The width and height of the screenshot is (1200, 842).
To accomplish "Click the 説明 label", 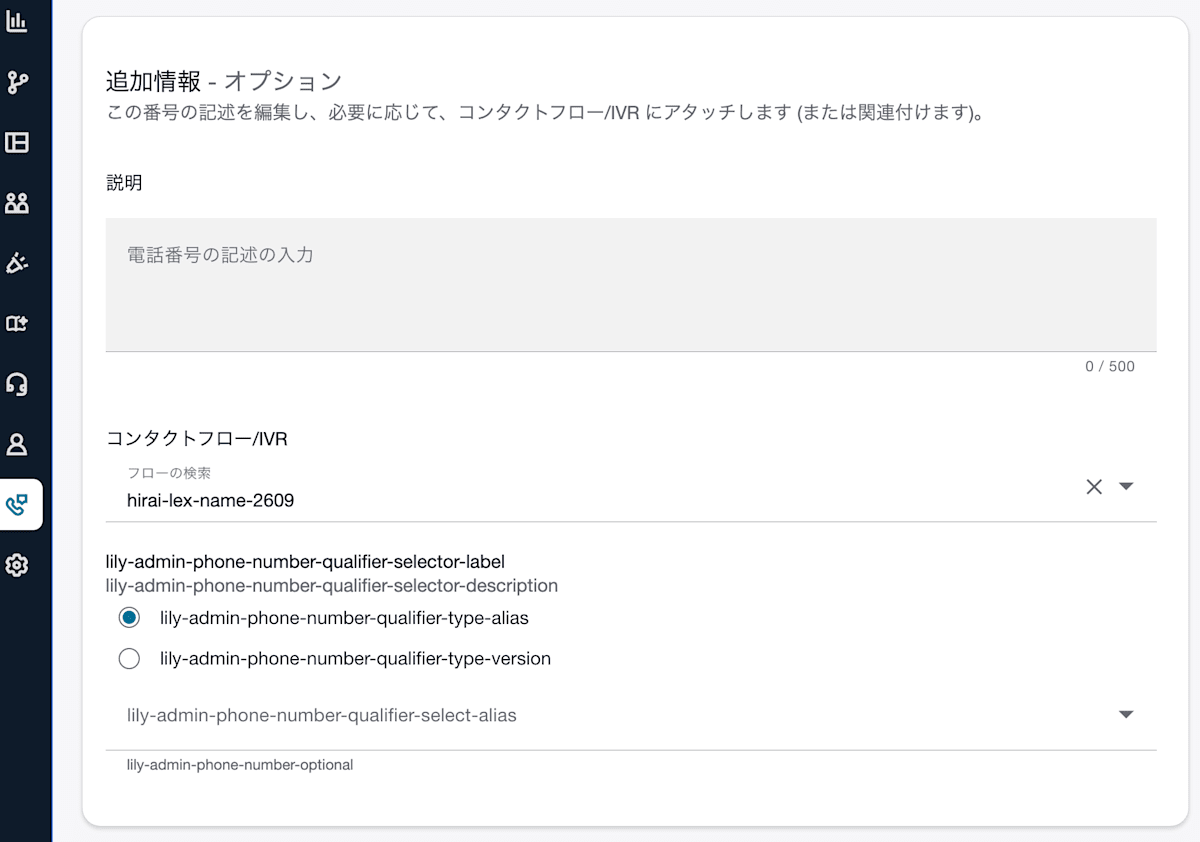I will point(124,183).
